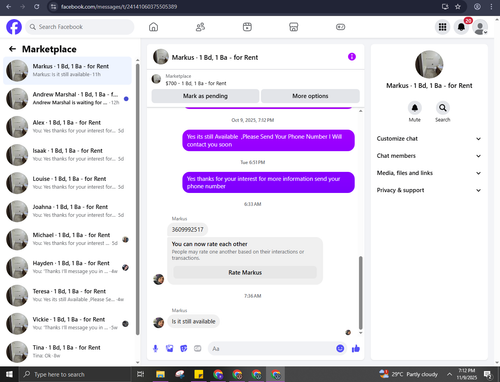Click the message text field Aa
Image resolution: width=500 pixels, height=382 pixels.
coord(271,349)
